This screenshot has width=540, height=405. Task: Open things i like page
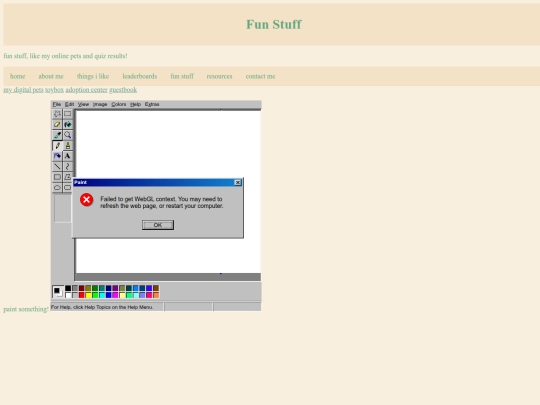point(93,76)
